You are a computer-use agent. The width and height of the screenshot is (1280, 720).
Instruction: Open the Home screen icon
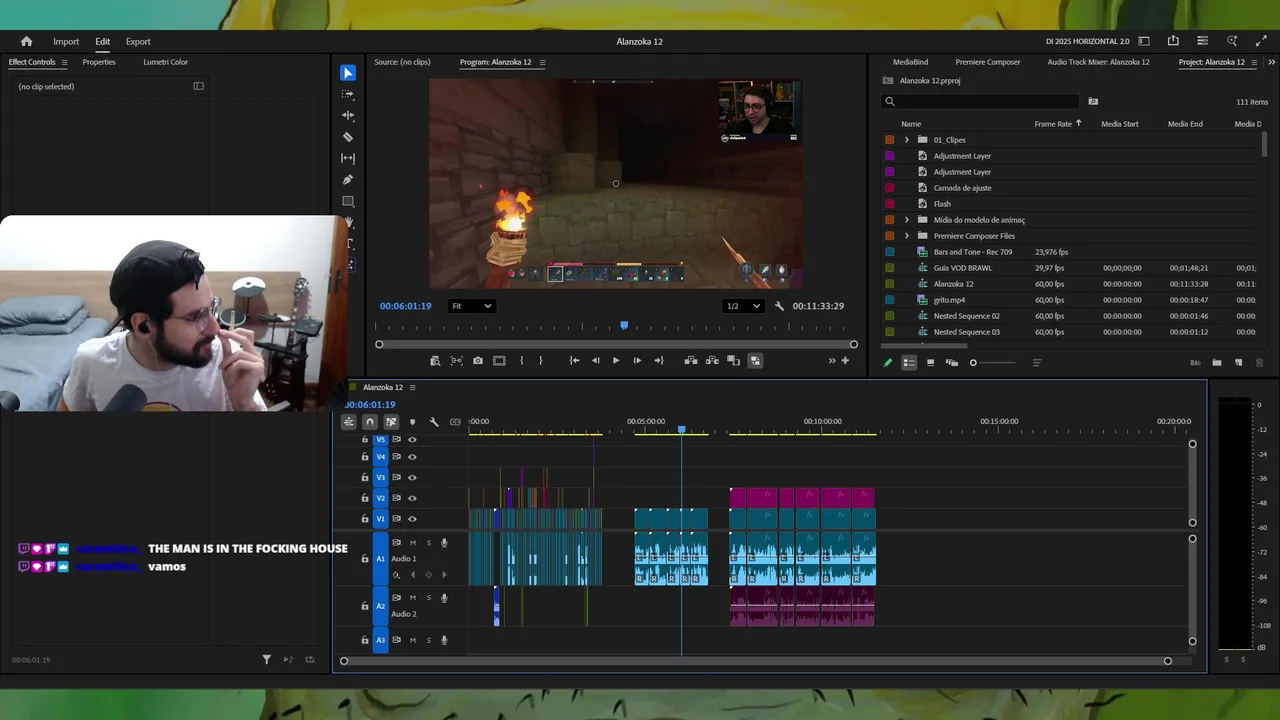pyautogui.click(x=26, y=41)
